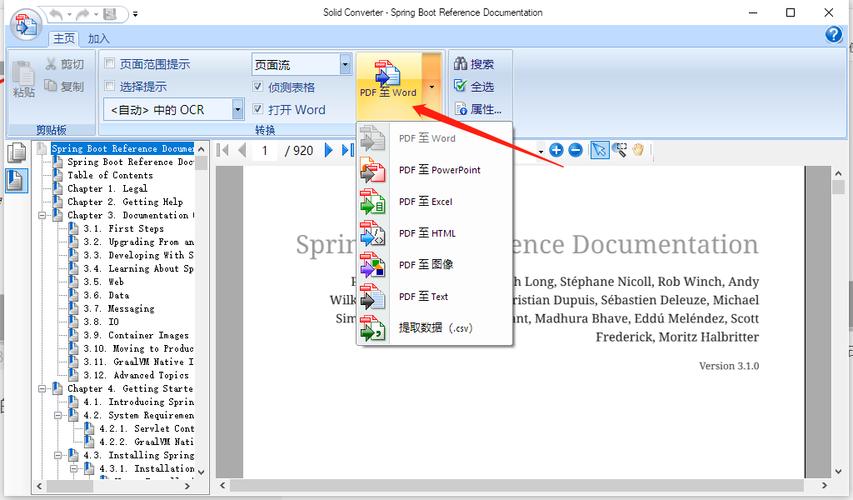853x500 pixels.
Task: Choose PDF 至 Text in dropdown menu
Action: point(434,296)
